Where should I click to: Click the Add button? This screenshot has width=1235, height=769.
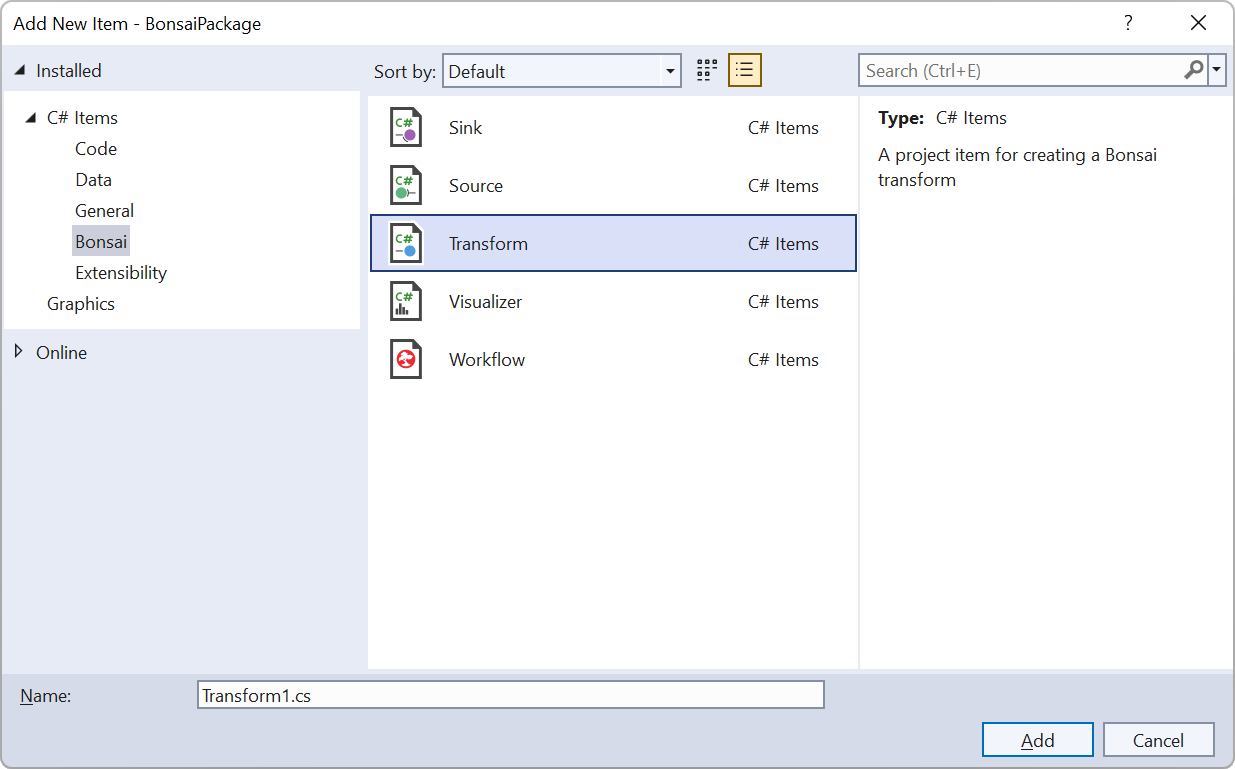[x=1038, y=740]
